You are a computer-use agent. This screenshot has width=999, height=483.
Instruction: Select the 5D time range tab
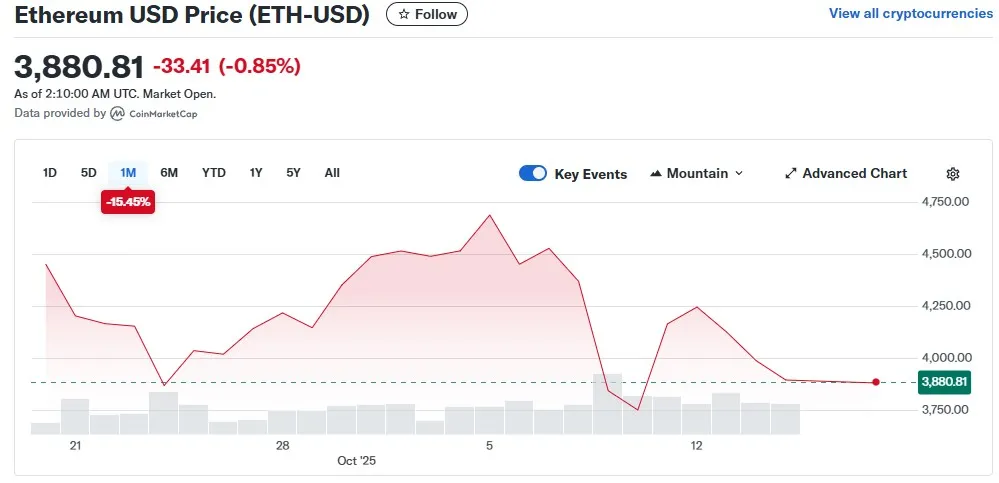pyautogui.click(x=89, y=172)
